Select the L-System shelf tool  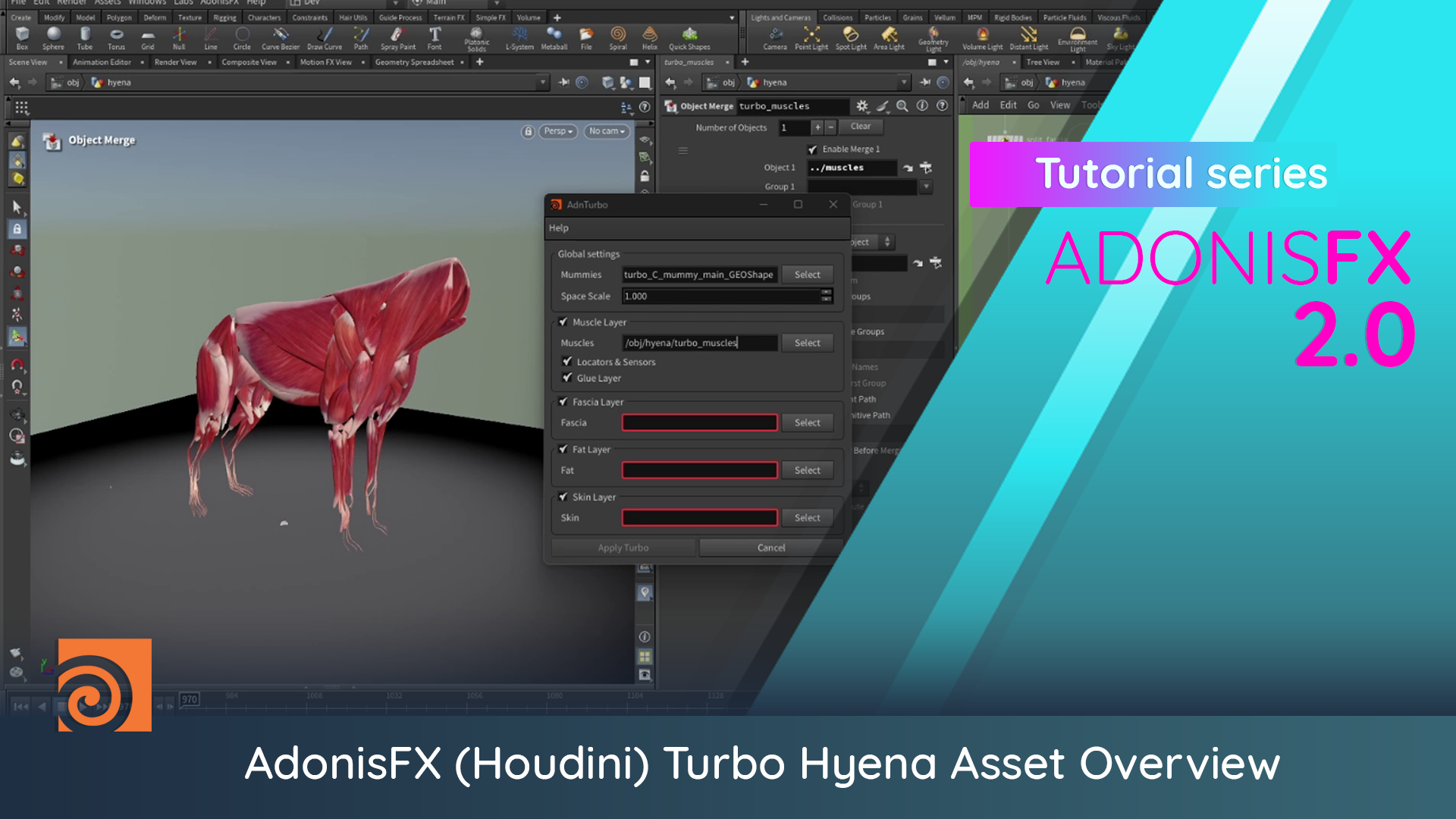[519, 38]
